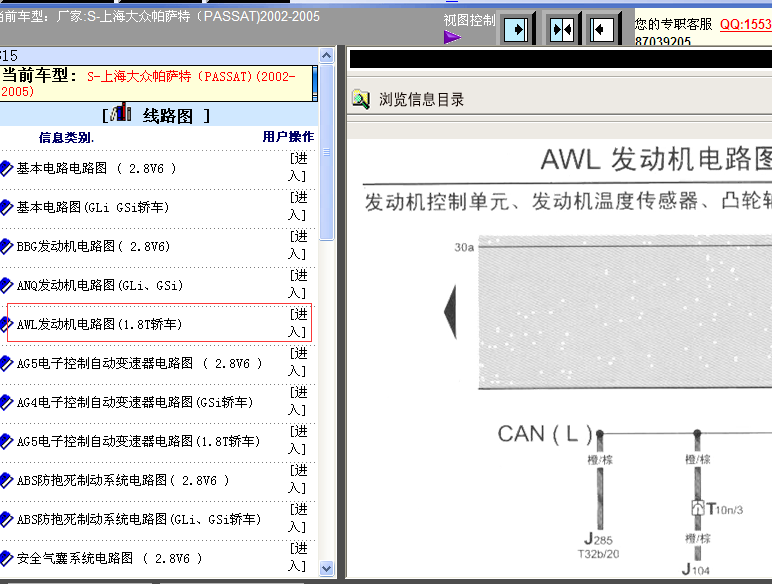The width and height of the screenshot is (772, 584).
Task: Click the pencil icon beside AG5 2.8V6 变速器电路图
Action: point(6,363)
